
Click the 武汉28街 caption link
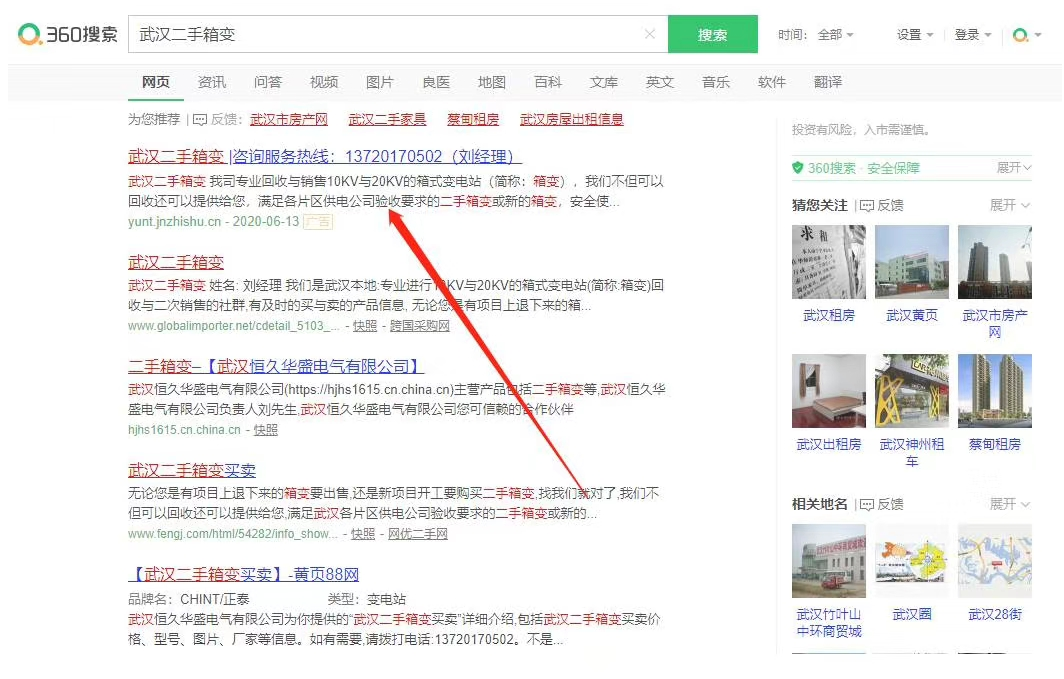click(x=995, y=614)
